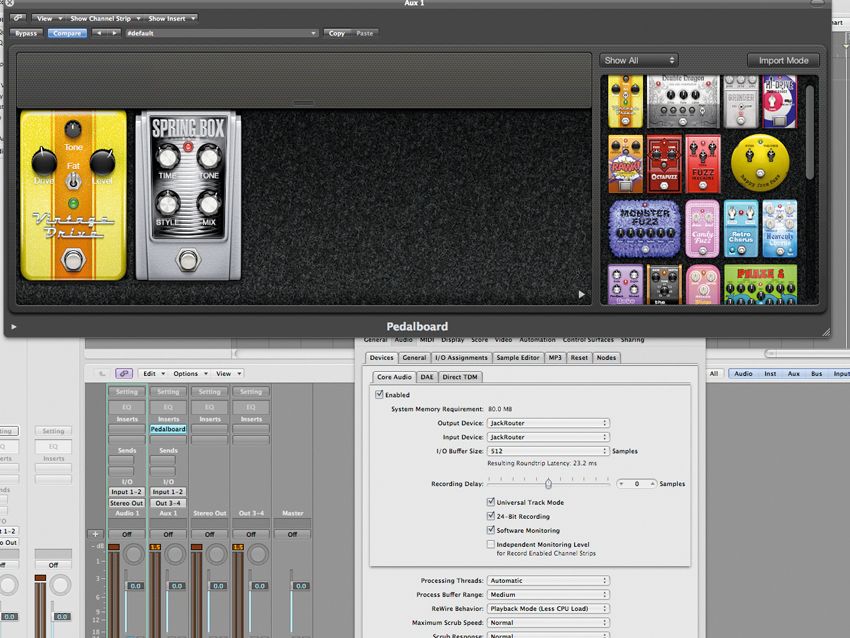Filter the mixer by Audio channels
The height and width of the screenshot is (638, 850).
point(743,373)
